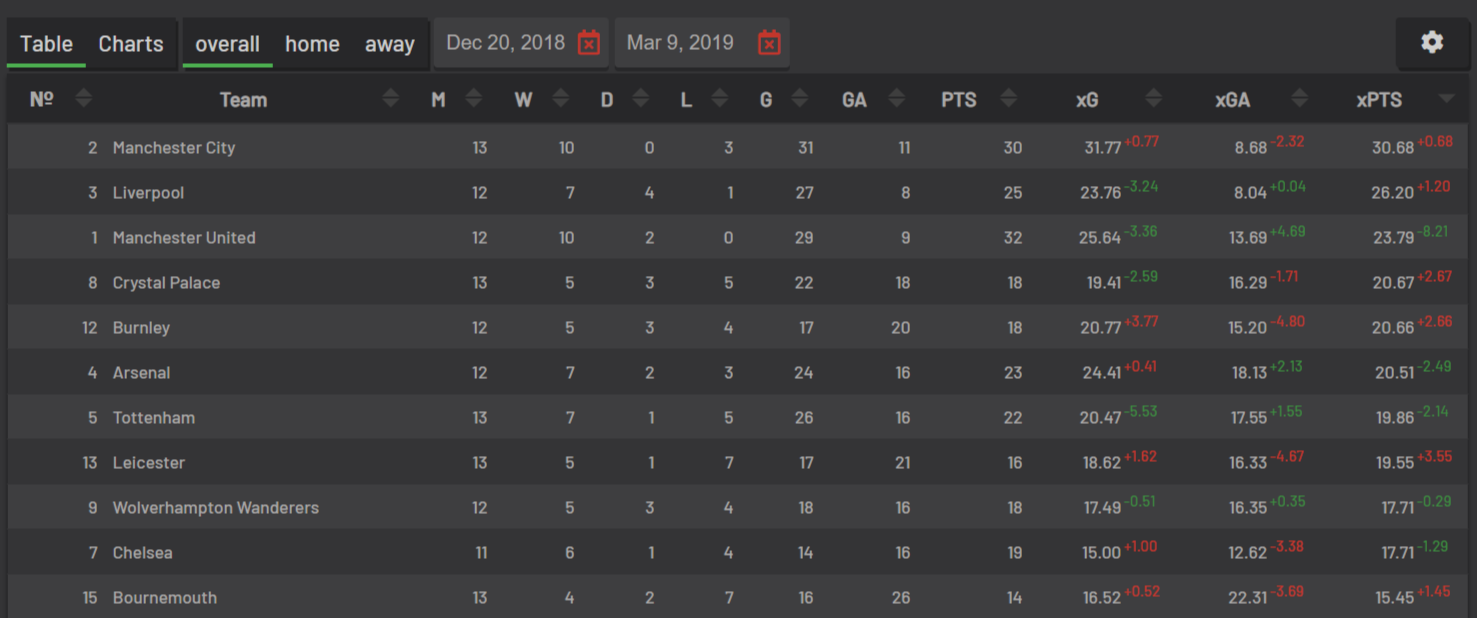
Task: Open the start date picker field
Action: point(505,43)
